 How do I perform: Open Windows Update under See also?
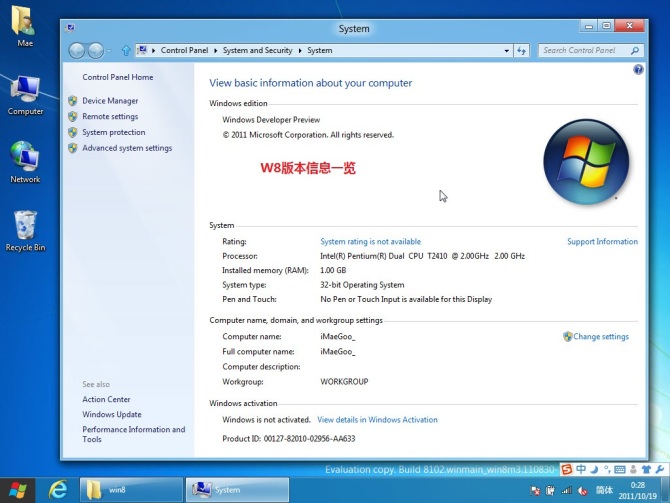tap(112, 414)
